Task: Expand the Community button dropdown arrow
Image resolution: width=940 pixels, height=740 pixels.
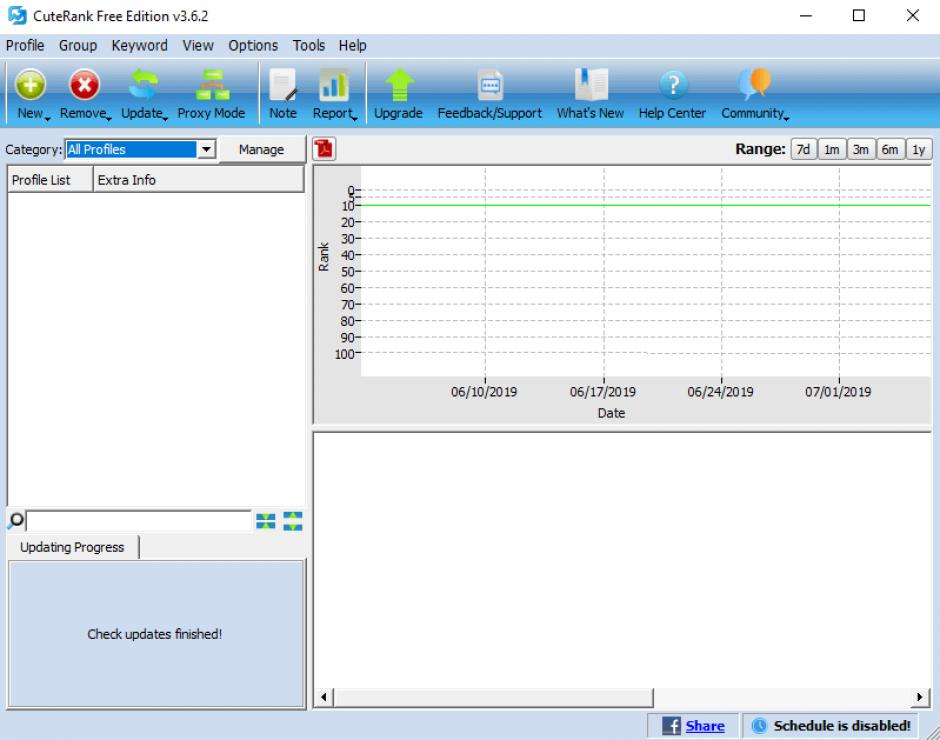Action: 786,118
